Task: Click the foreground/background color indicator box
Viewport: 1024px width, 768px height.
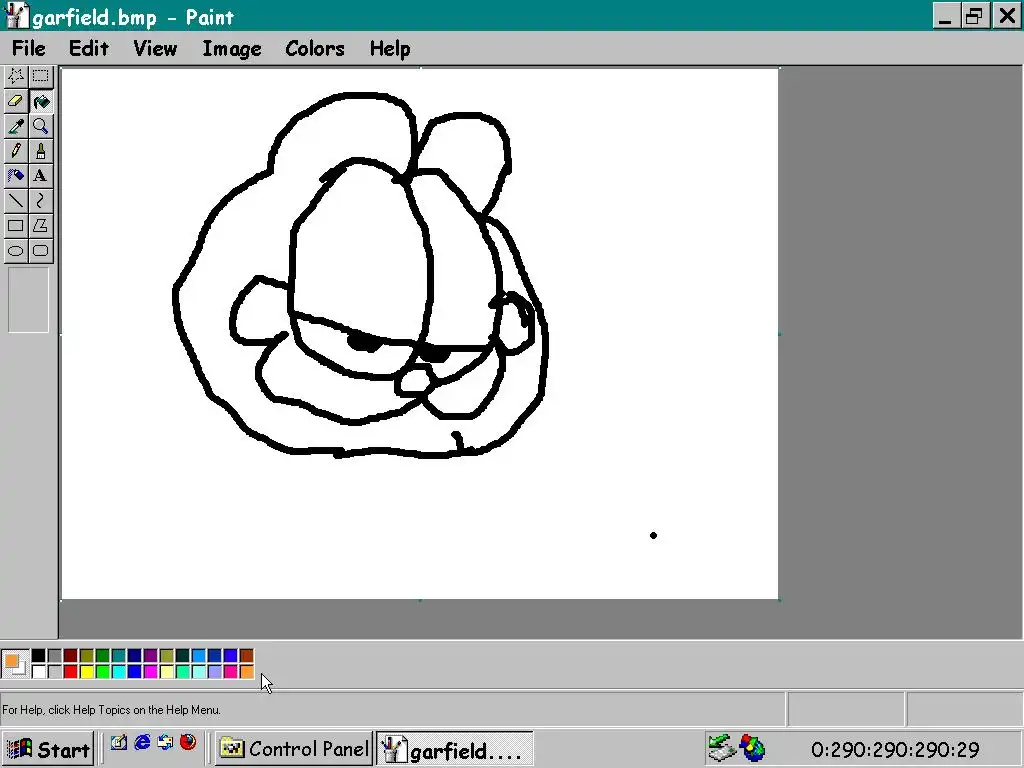Action: pos(15,664)
